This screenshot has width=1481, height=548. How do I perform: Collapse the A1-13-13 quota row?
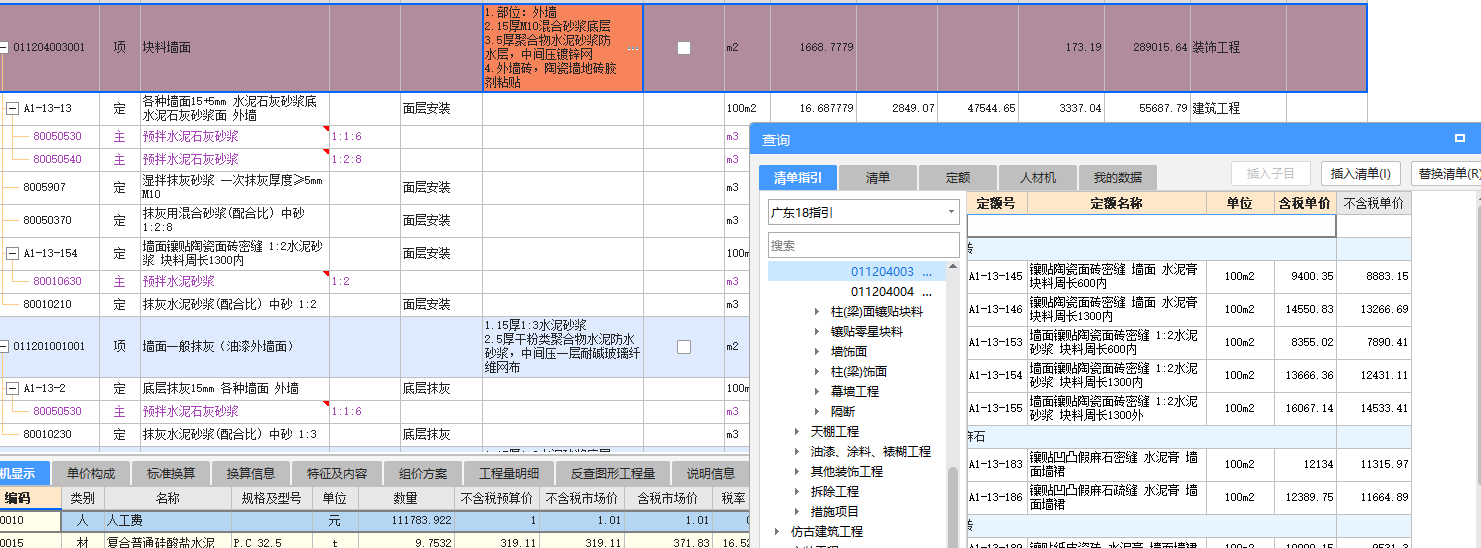tap(13, 108)
